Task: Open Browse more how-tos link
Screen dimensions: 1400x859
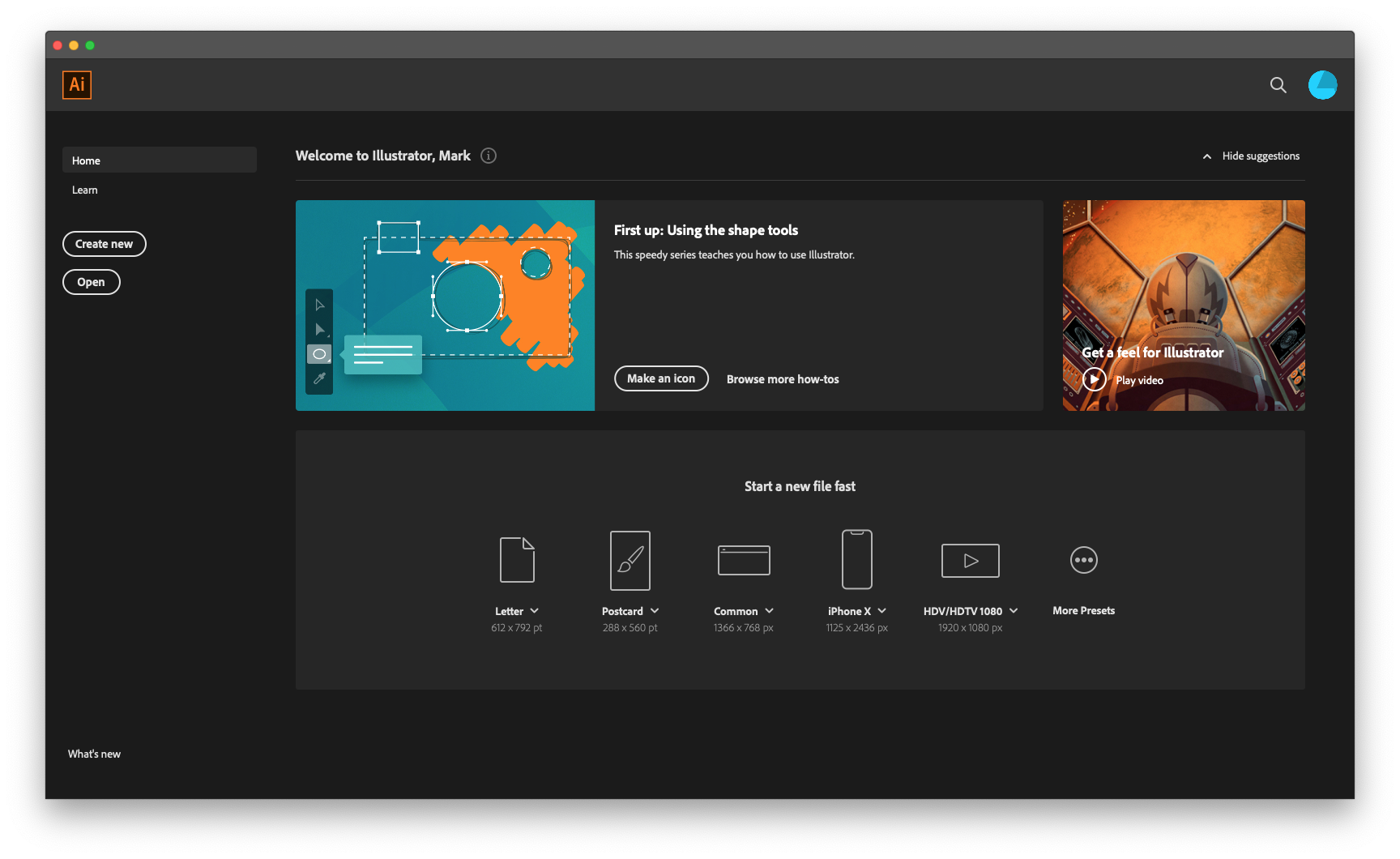Action: [x=783, y=379]
